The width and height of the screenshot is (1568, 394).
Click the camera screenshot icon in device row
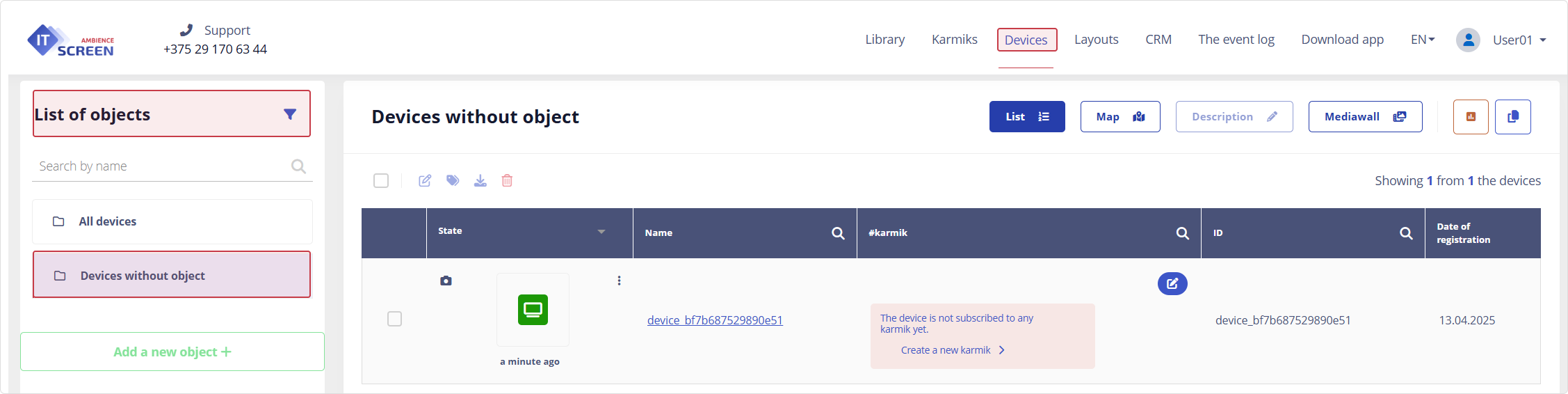pyautogui.click(x=446, y=281)
